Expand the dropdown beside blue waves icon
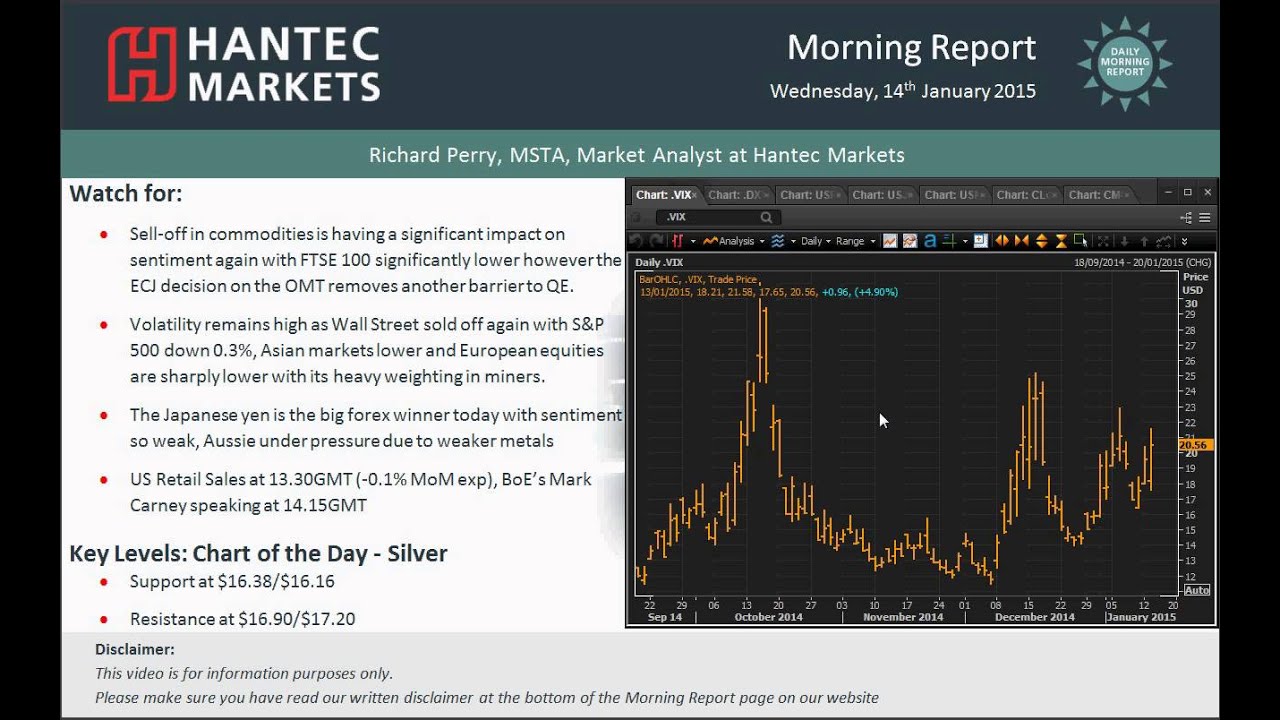Screen dimensions: 1280x720 coord(793,241)
